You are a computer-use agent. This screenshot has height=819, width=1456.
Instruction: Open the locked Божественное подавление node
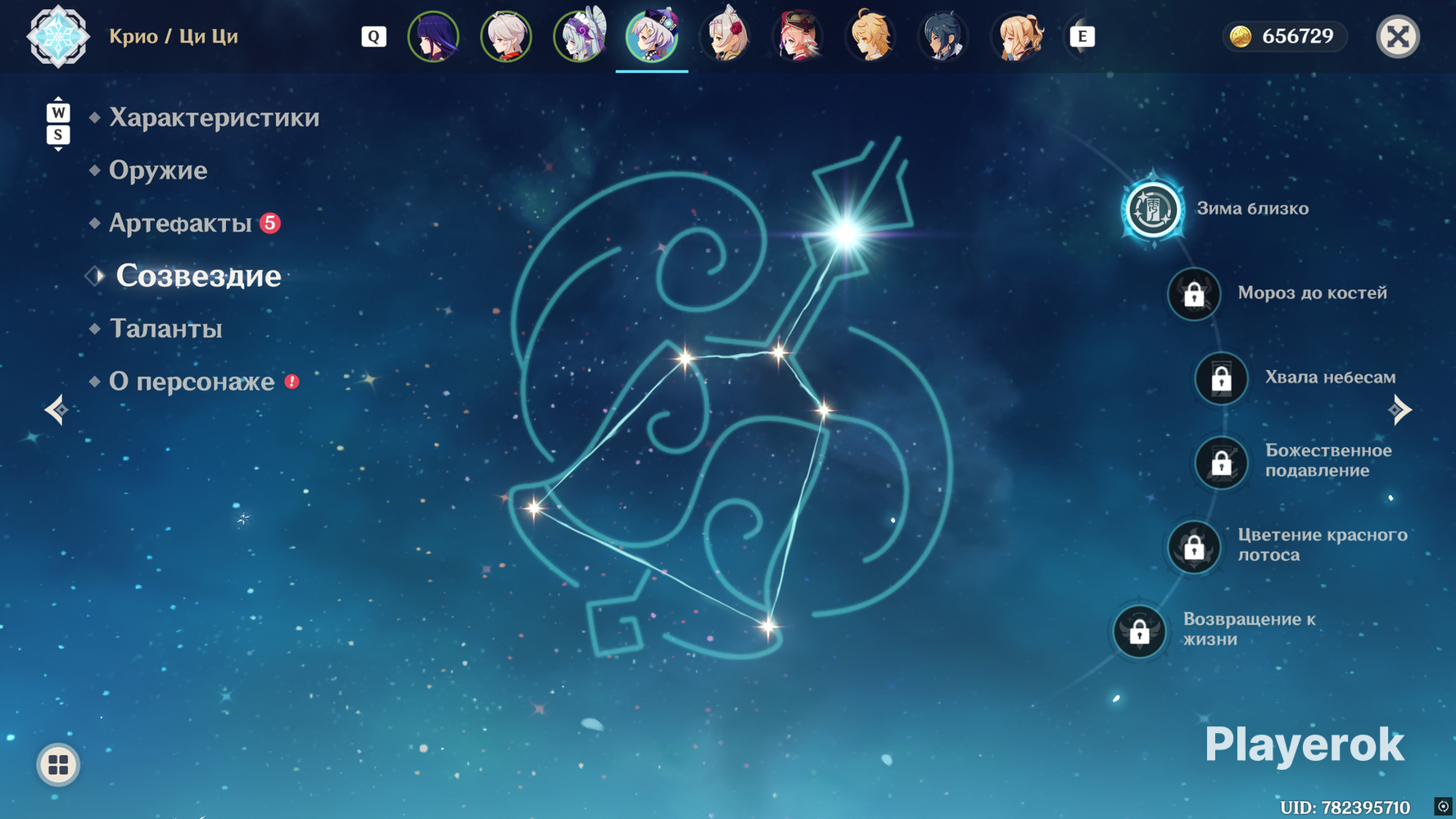click(1221, 463)
